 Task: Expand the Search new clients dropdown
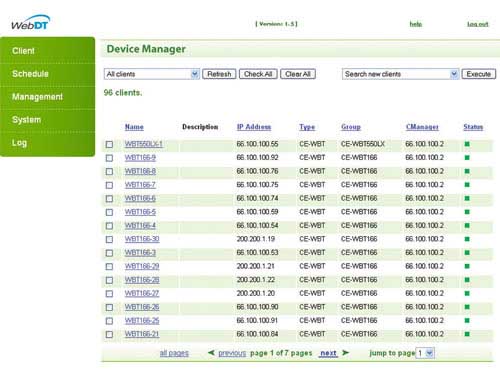pos(400,74)
